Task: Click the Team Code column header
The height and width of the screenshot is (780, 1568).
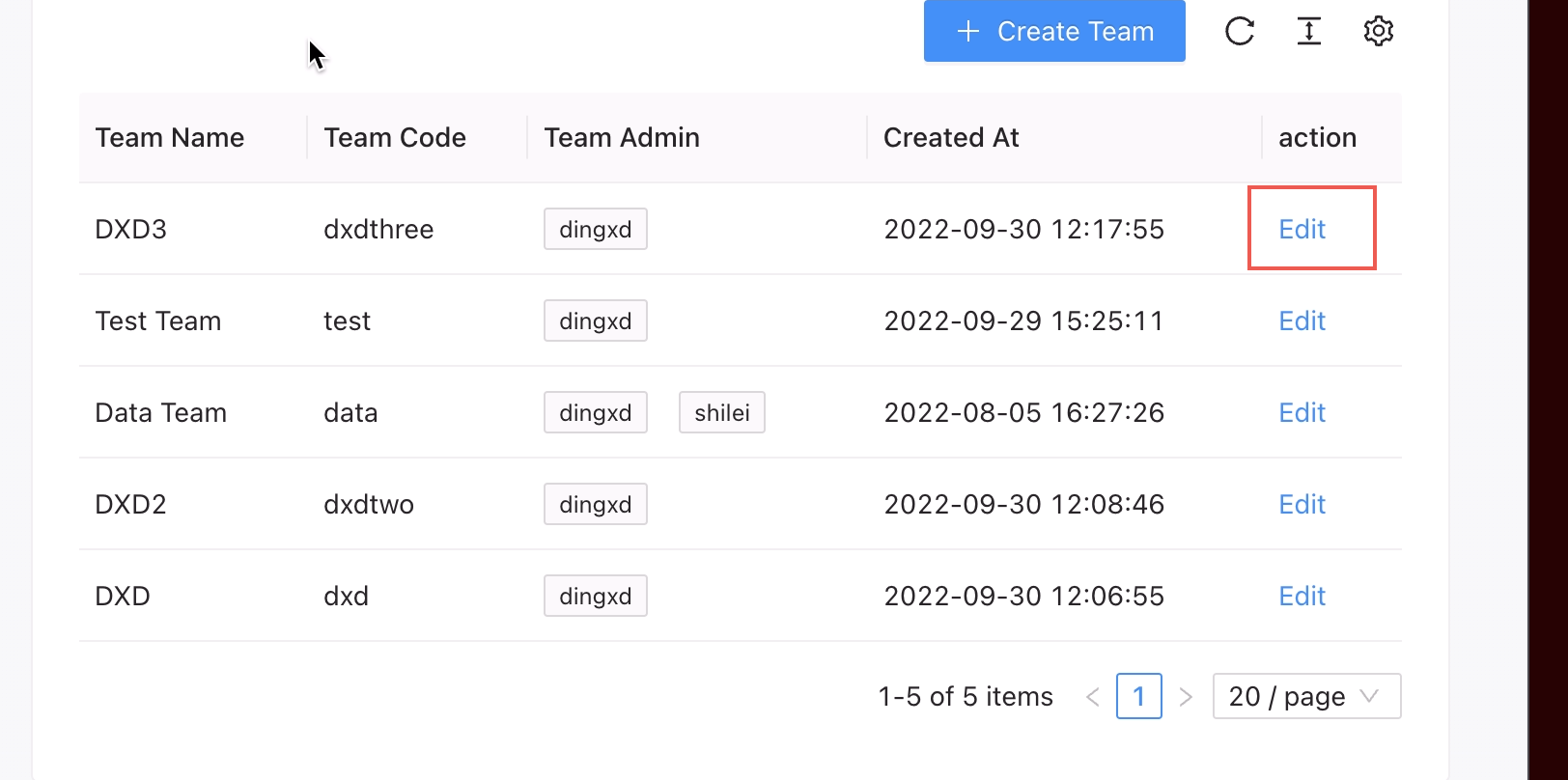Action: pyautogui.click(x=395, y=138)
